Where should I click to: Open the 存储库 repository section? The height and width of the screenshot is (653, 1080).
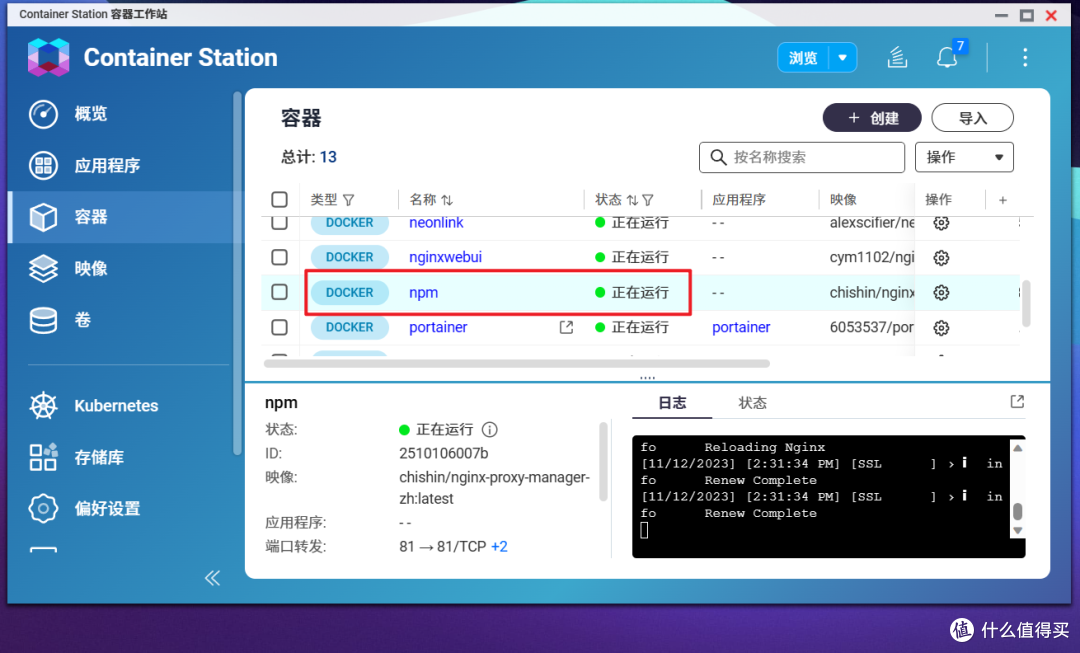77,457
